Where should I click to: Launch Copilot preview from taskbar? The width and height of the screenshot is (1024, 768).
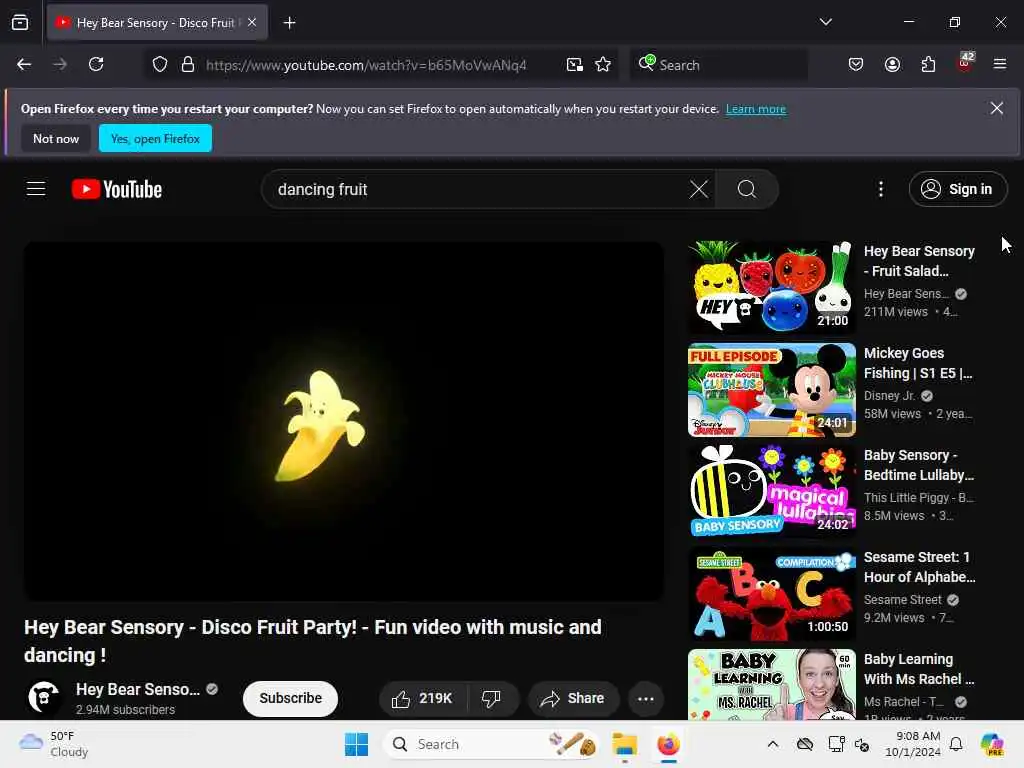[x=992, y=744]
